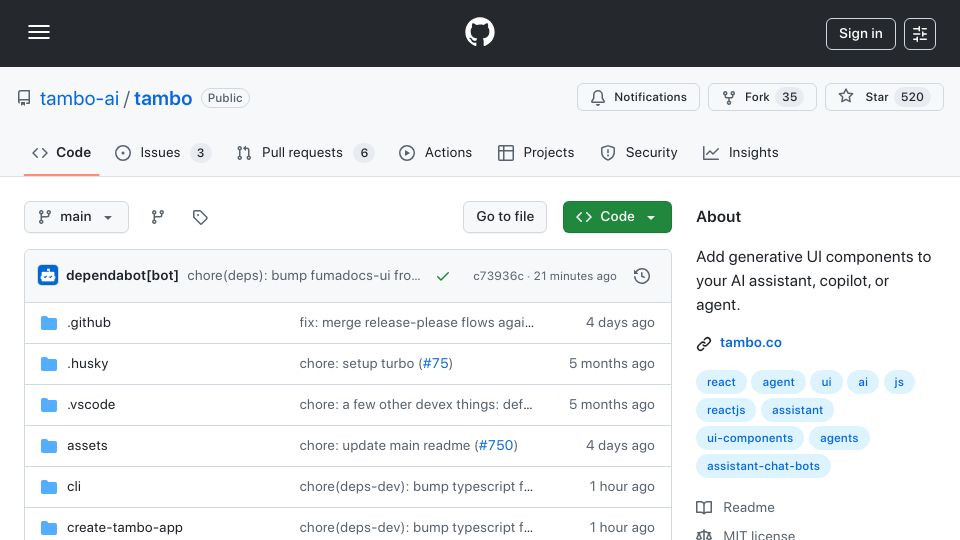The image size is (960, 540).
Task: Click the Go to file button
Action: [x=504, y=217]
